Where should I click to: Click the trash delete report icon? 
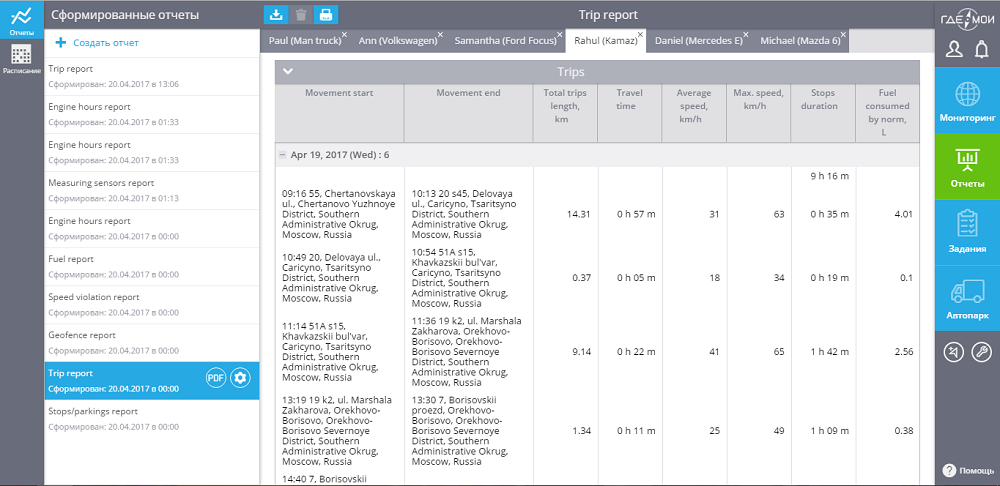(x=301, y=14)
